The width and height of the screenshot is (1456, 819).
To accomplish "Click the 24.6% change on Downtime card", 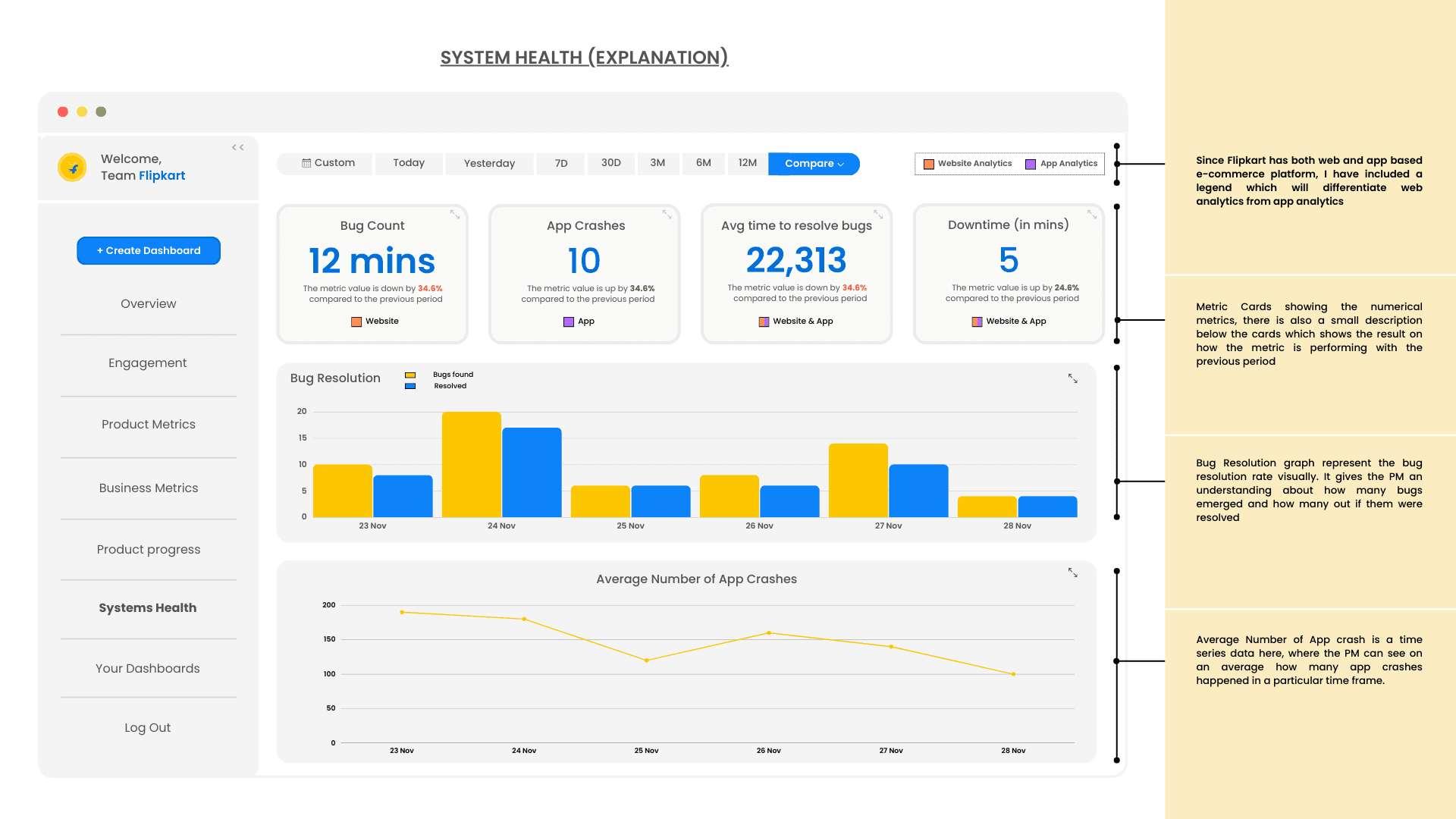I will click(x=1067, y=287).
